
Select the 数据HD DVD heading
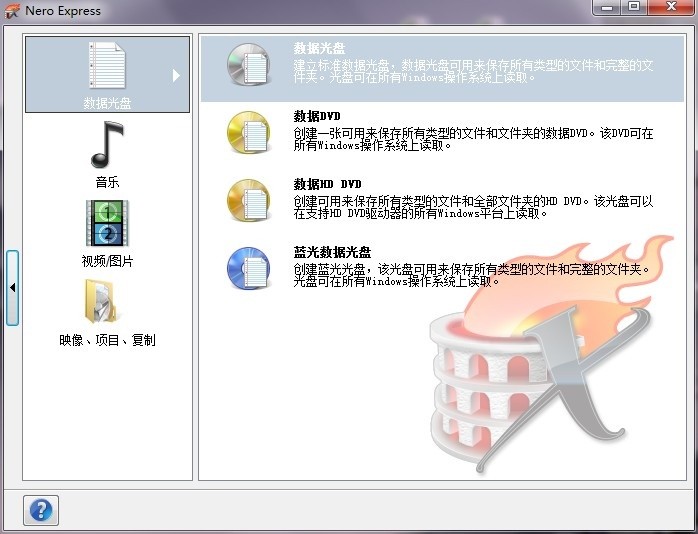[327, 184]
